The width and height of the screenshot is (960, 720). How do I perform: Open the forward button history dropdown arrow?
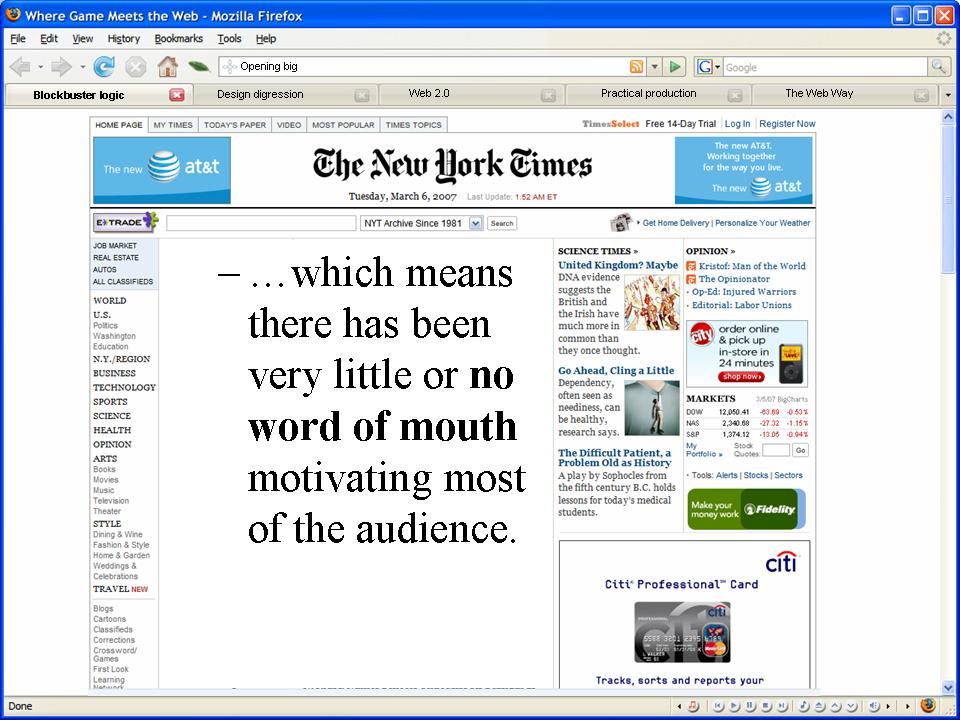[82, 67]
